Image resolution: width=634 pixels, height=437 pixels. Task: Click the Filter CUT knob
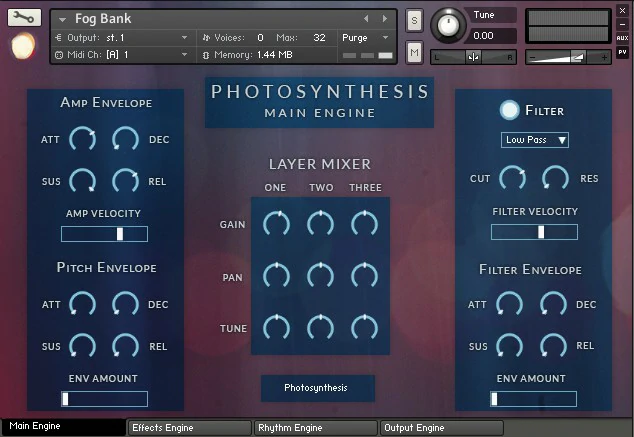point(512,179)
